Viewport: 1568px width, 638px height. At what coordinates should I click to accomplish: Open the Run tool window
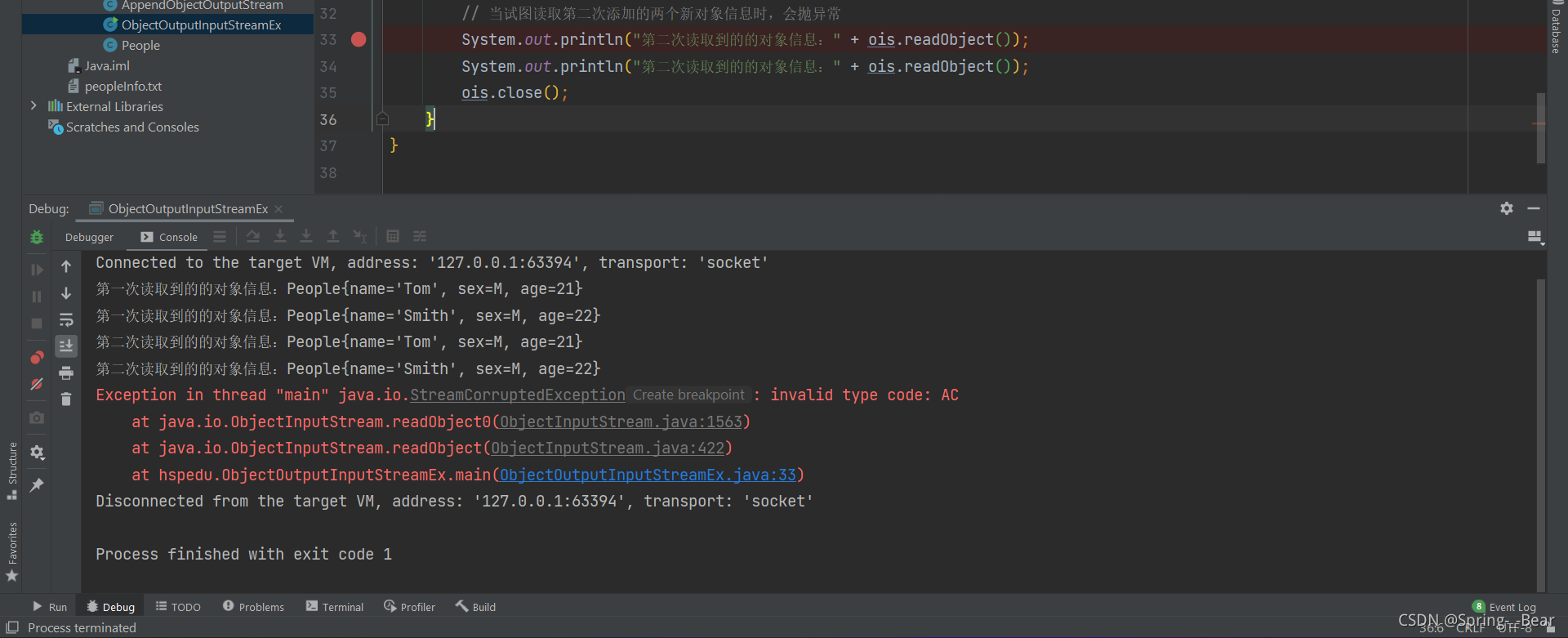49,607
